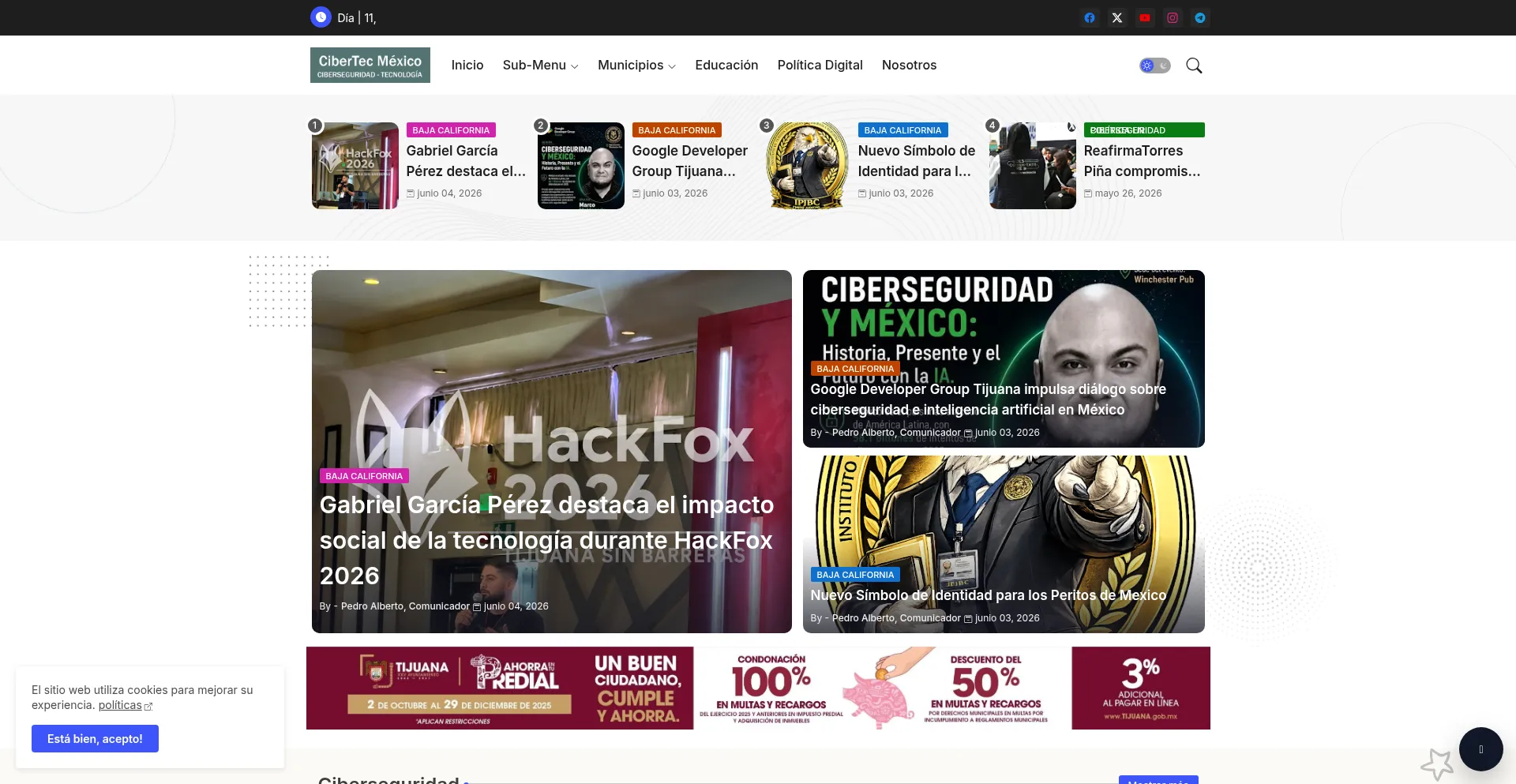1516x784 pixels.
Task: Open the YouTube social icon
Action: tap(1145, 17)
